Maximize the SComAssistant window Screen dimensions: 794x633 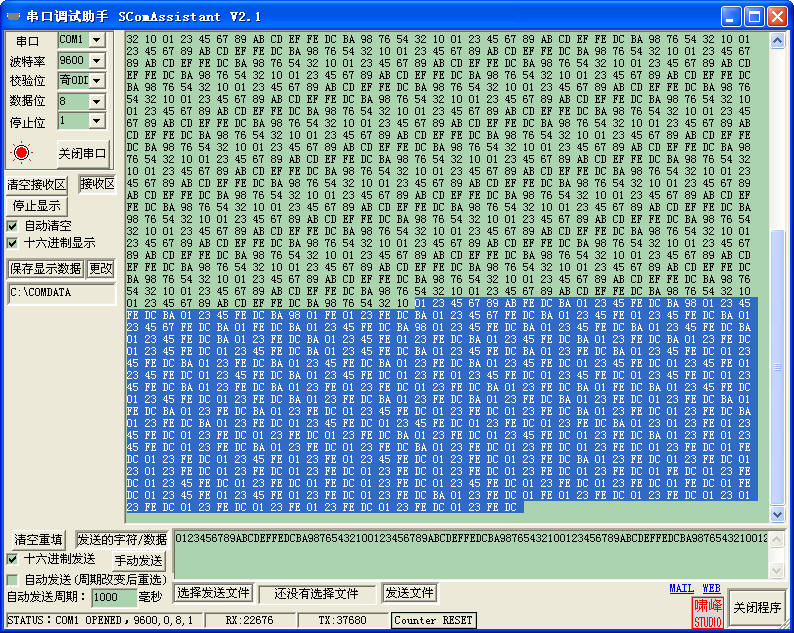pos(754,17)
